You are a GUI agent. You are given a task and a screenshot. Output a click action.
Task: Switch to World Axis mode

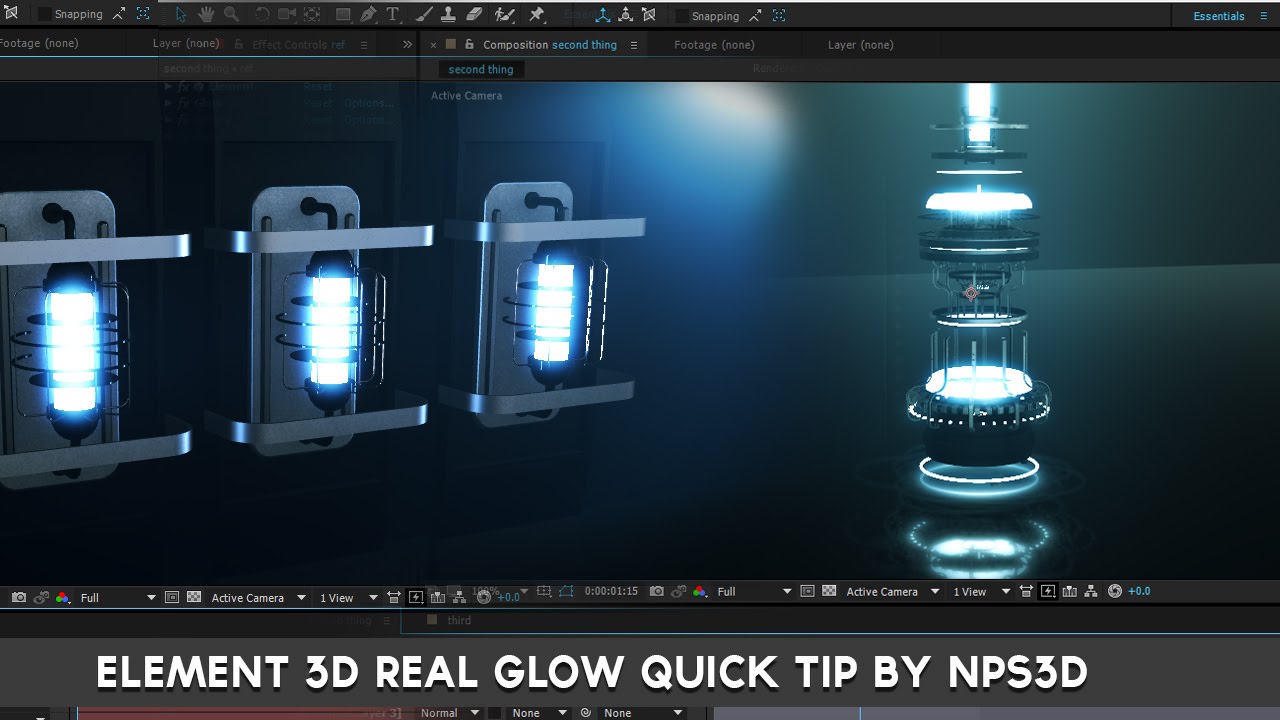point(626,14)
